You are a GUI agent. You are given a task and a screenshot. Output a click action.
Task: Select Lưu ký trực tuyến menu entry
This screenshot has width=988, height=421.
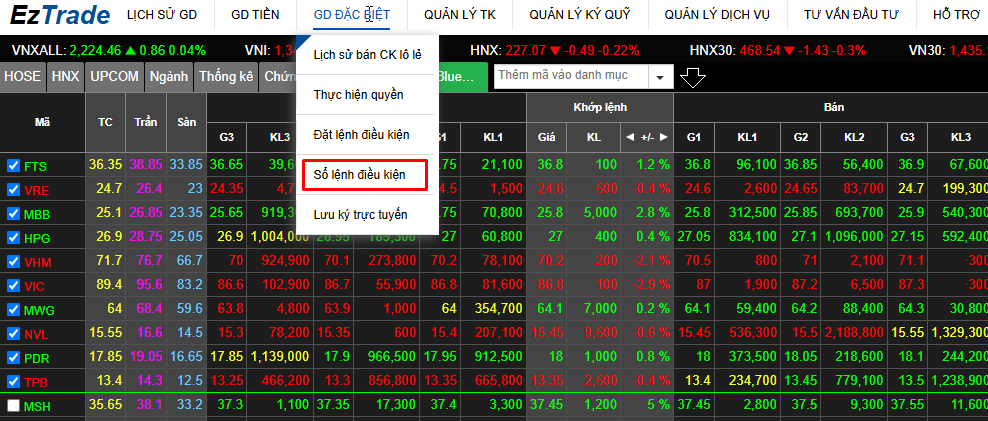tap(367, 215)
